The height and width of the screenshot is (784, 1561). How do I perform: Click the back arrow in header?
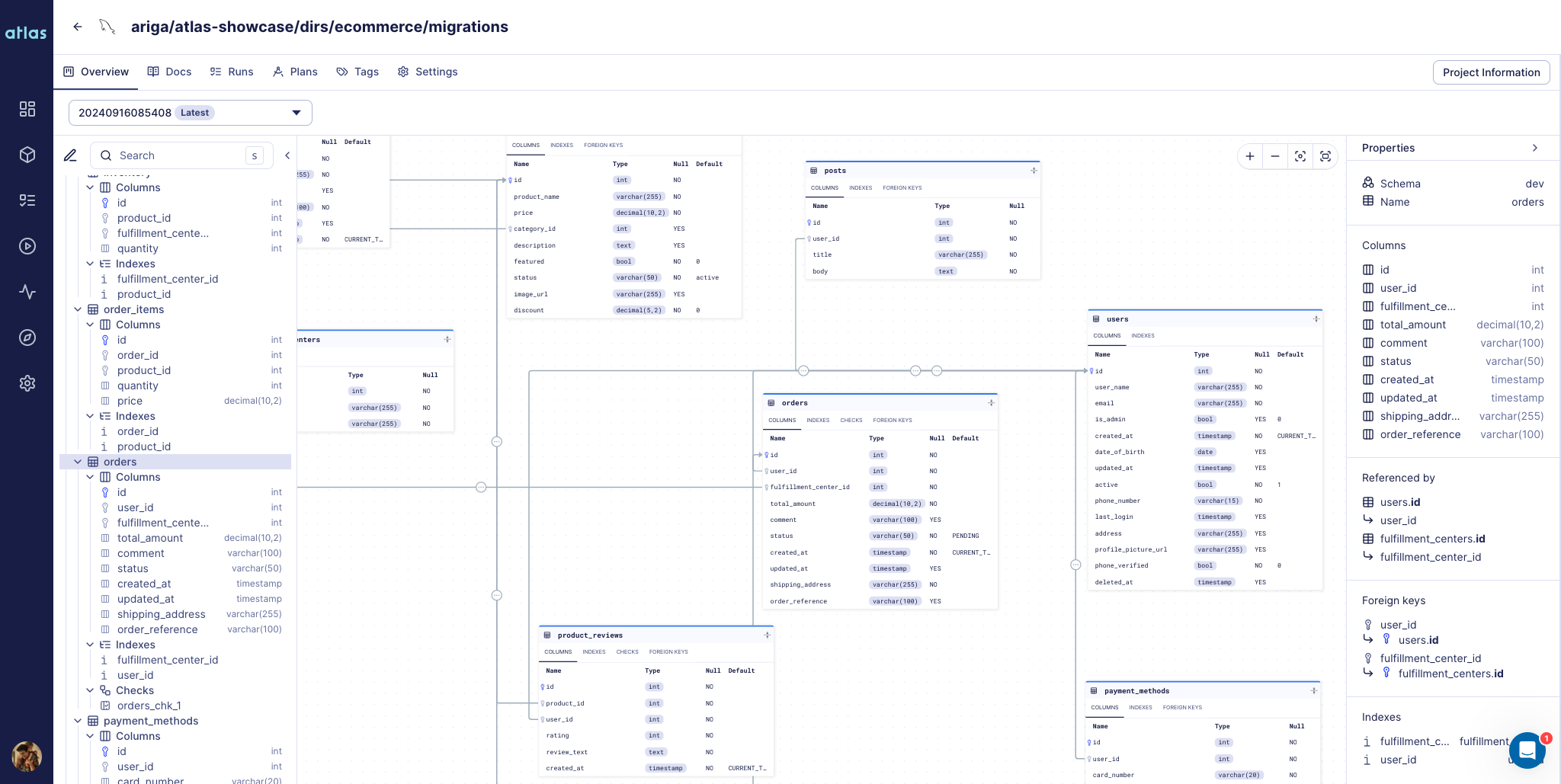(x=78, y=27)
